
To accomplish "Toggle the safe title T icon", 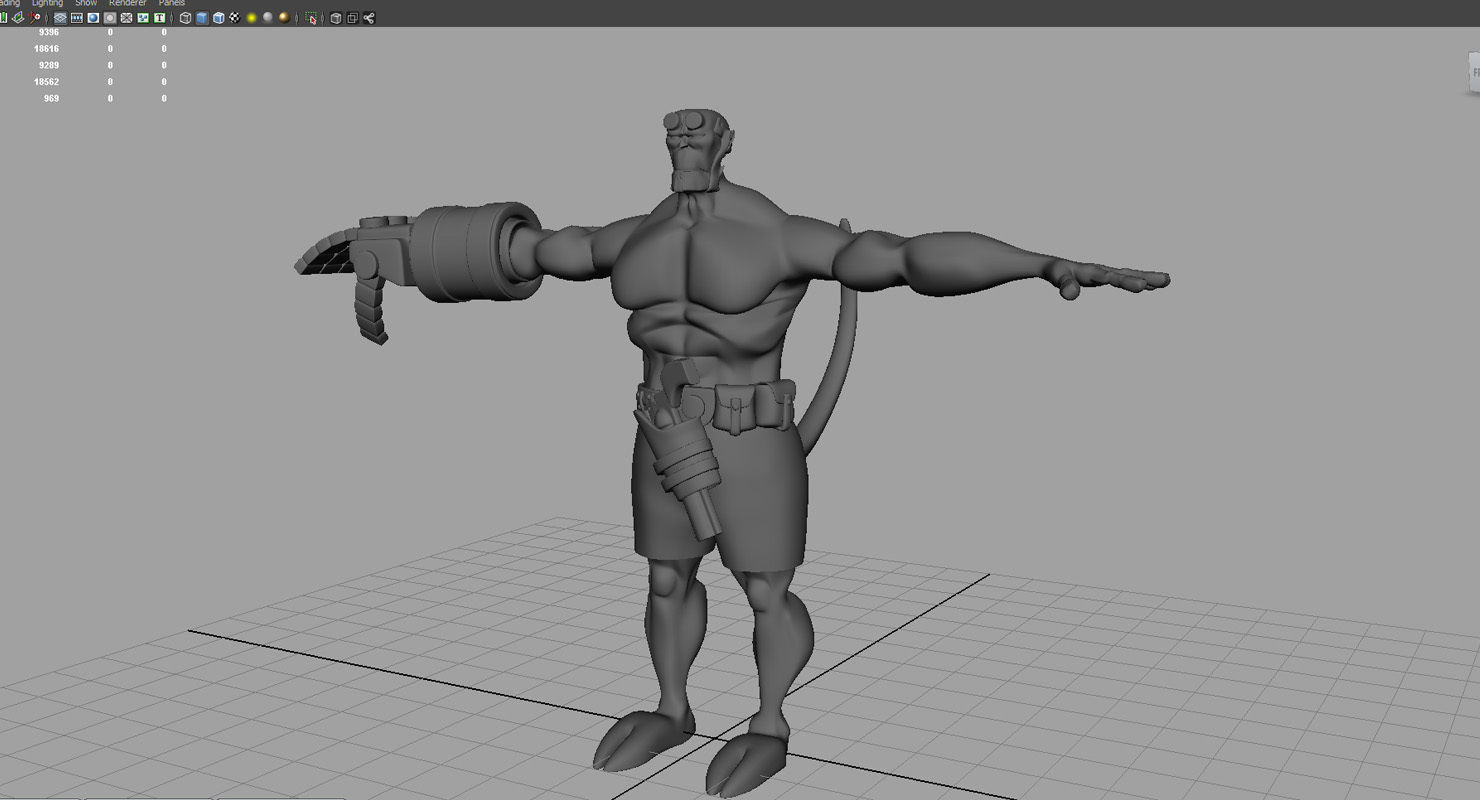I will coord(159,18).
